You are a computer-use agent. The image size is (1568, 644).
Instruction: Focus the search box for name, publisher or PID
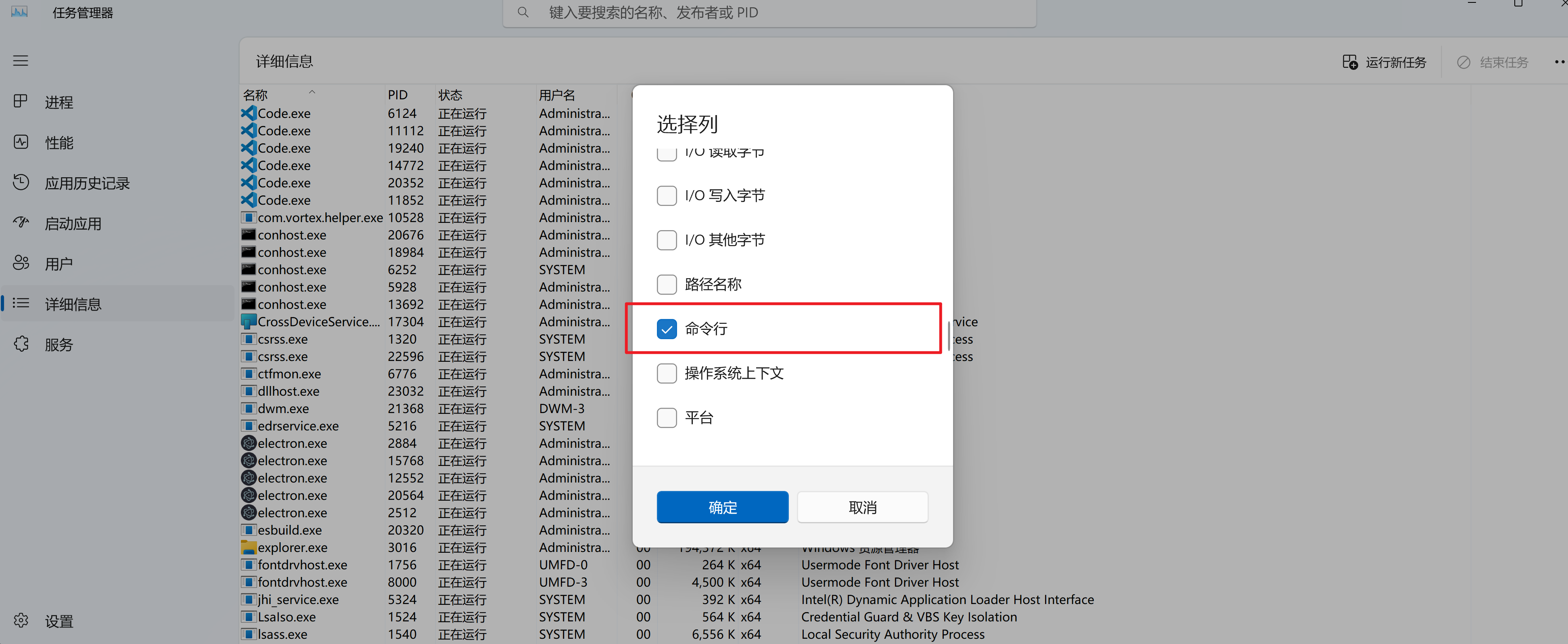point(769,13)
